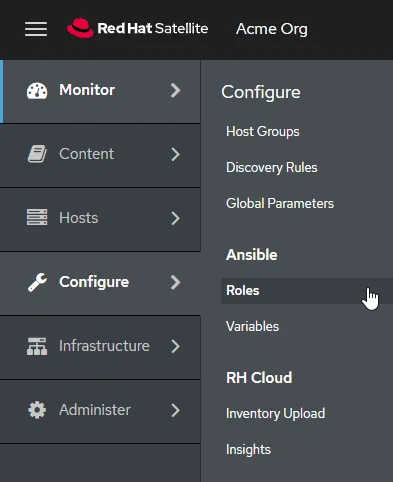Viewport: 393px width, 482px height.
Task: Toggle the hamburger navigation menu
Action: pyautogui.click(x=36, y=29)
